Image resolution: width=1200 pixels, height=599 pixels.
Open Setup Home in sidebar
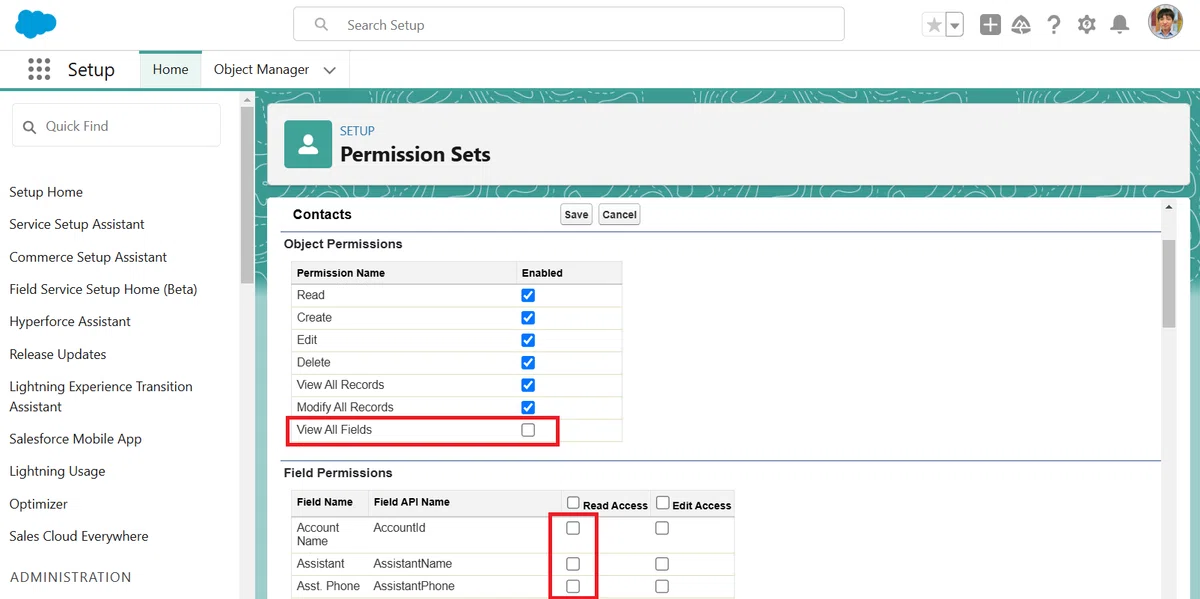[46, 192]
